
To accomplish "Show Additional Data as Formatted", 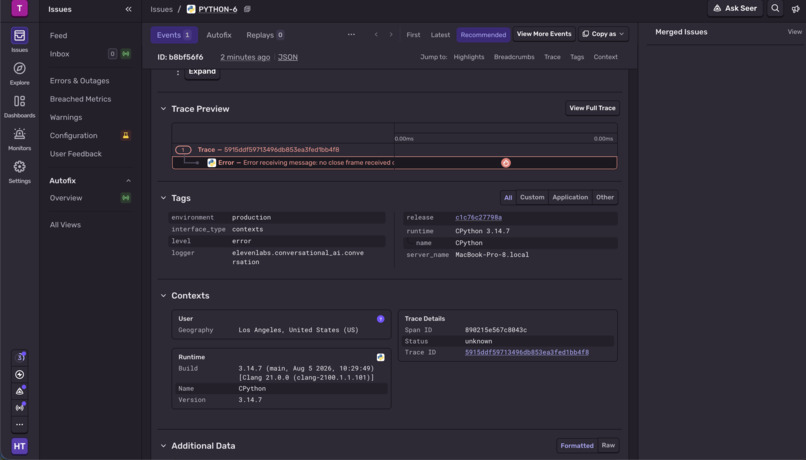I will coord(577,446).
